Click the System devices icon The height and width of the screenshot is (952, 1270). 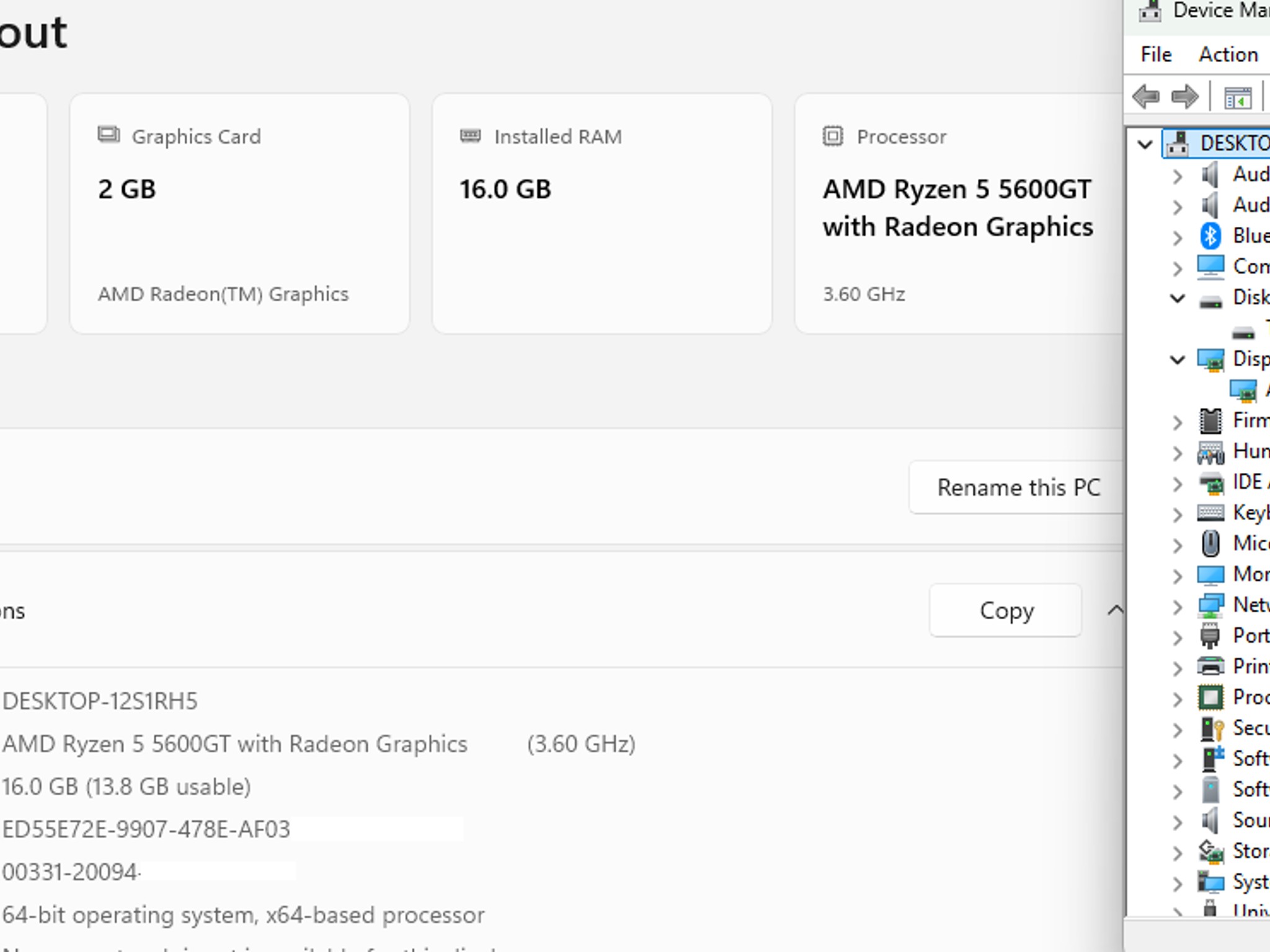[x=1210, y=882]
